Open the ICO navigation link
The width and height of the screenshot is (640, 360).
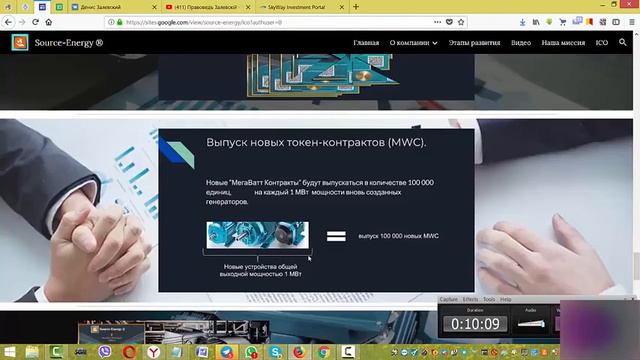pyautogui.click(x=602, y=42)
